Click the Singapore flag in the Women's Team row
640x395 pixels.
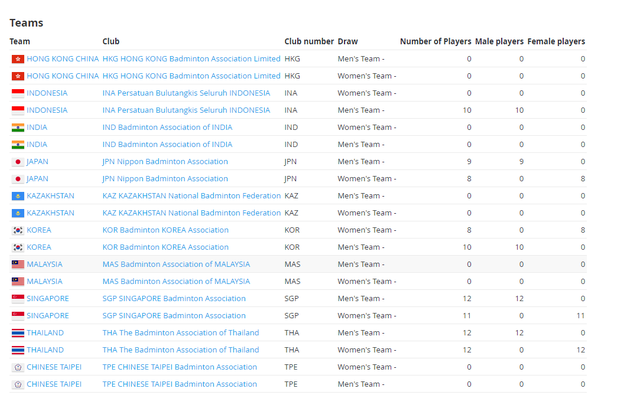(x=18, y=316)
